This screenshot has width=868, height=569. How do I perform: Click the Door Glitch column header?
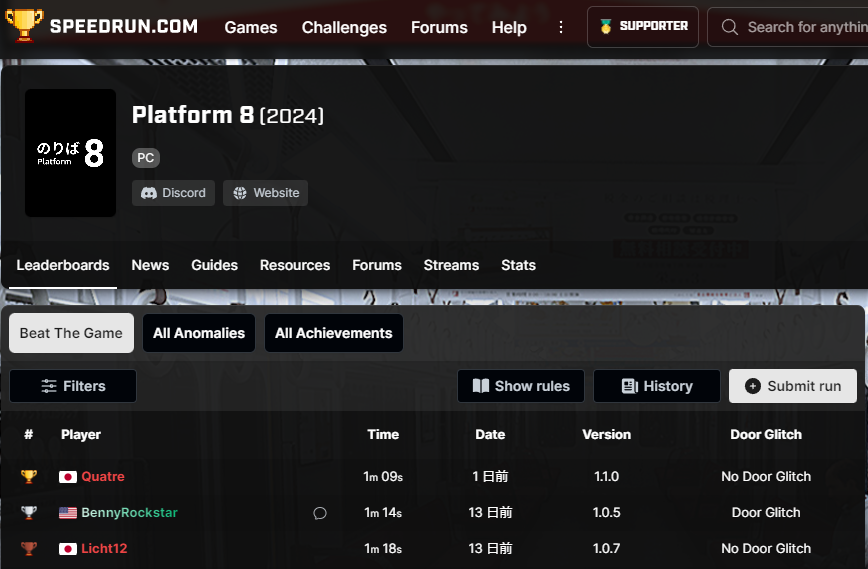coord(766,434)
